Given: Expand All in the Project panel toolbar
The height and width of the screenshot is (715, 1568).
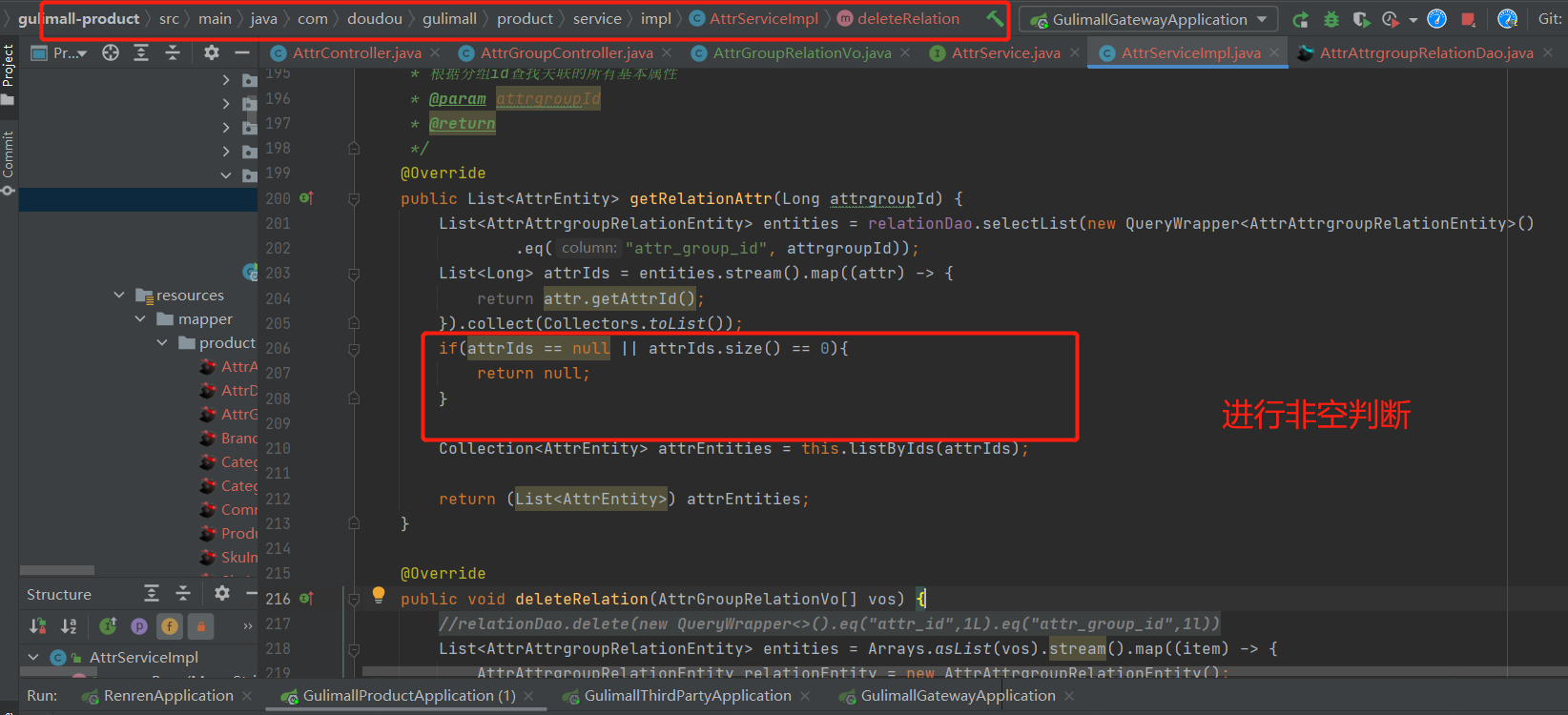Looking at the screenshot, I should point(141,53).
